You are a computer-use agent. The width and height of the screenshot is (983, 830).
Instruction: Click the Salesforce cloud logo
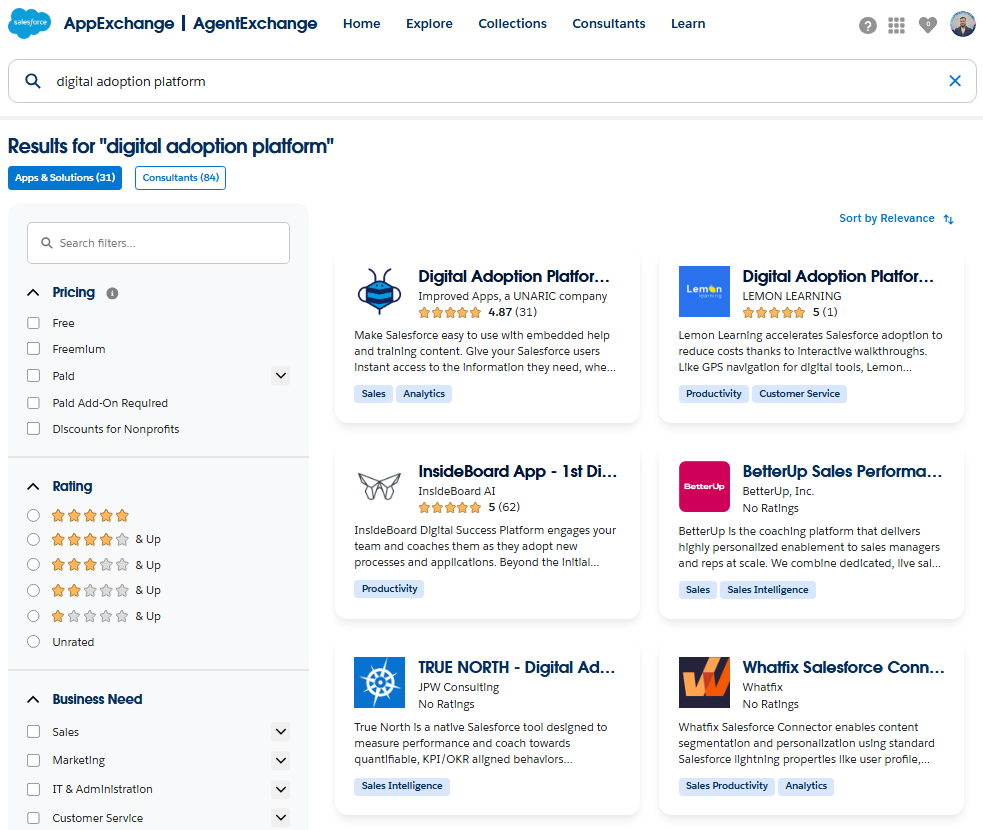click(29, 23)
